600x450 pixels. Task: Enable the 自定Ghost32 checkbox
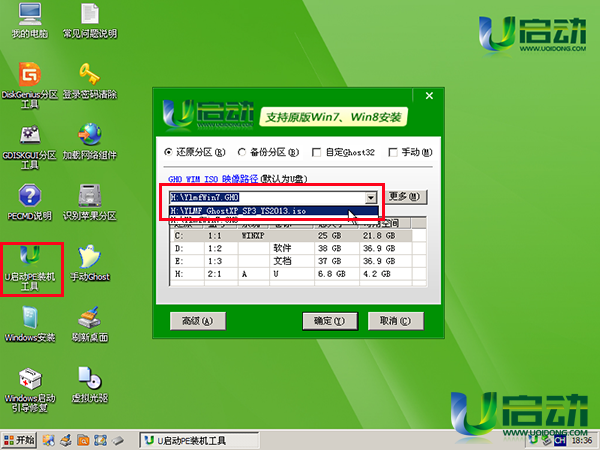317,153
